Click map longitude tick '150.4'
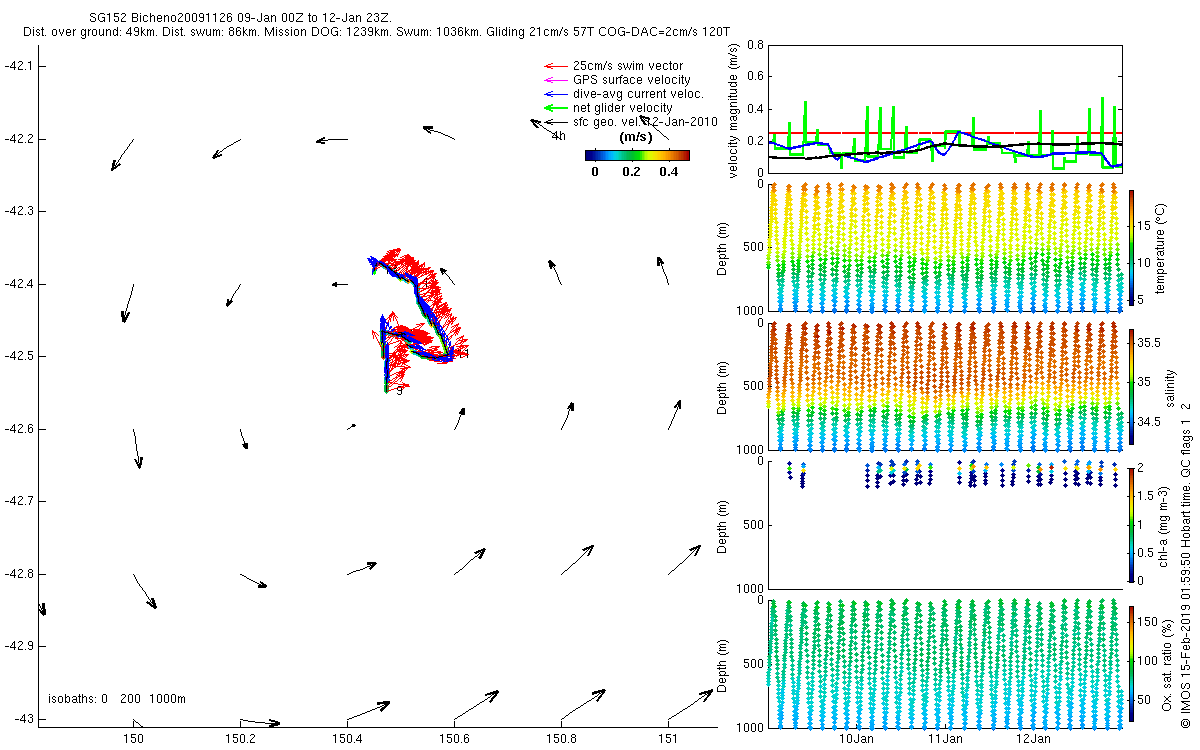Screen dimensions: 1200x750 pos(347,738)
